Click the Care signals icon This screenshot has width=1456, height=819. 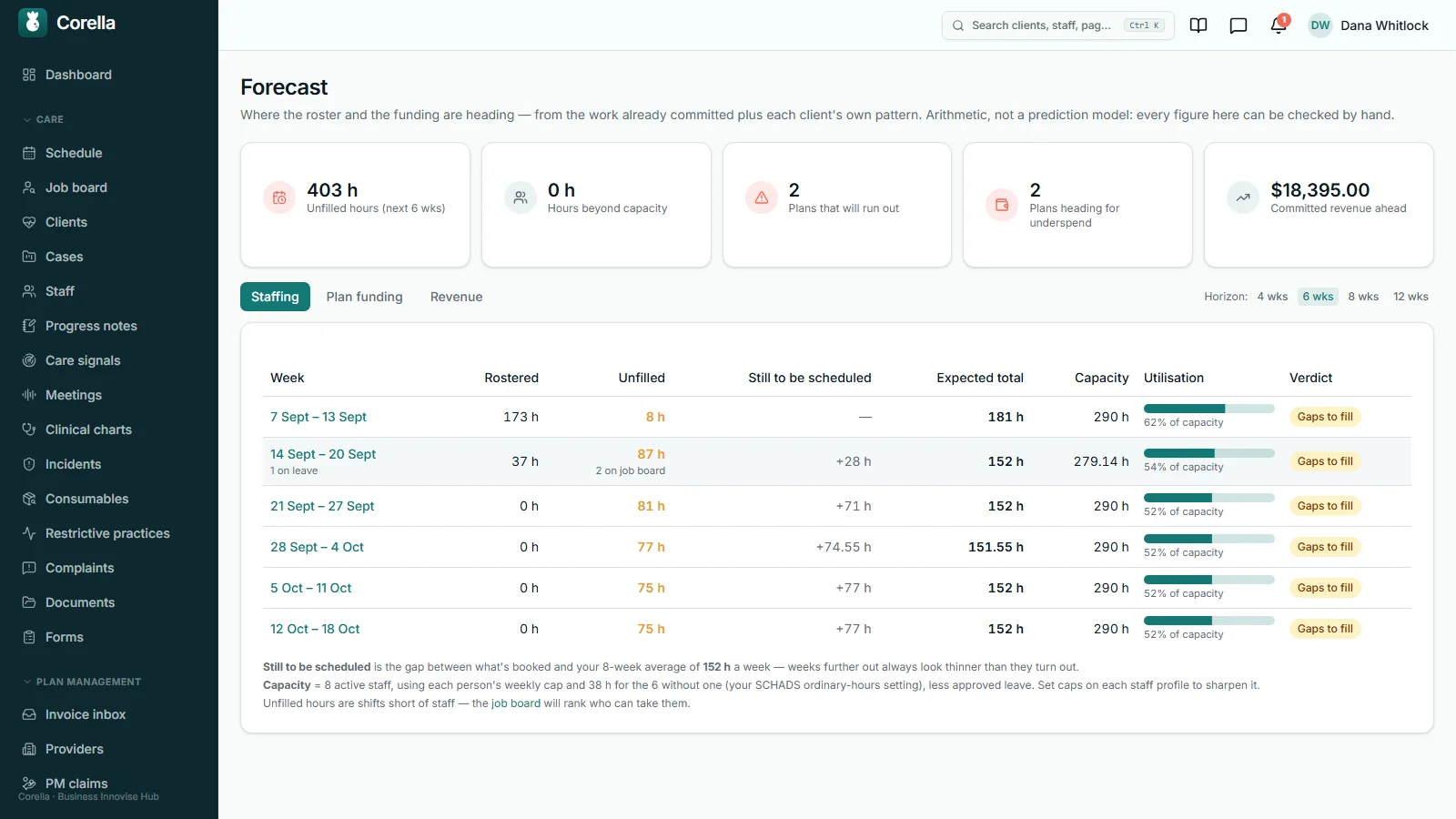pyautogui.click(x=29, y=360)
